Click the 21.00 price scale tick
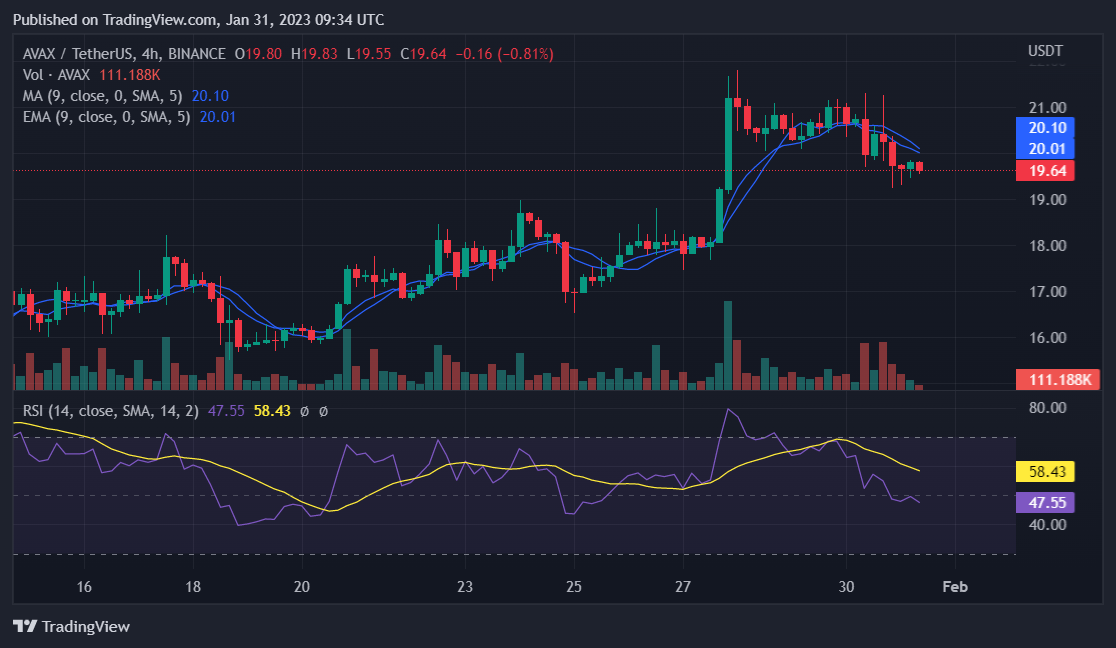Image resolution: width=1116 pixels, height=648 pixels. (1048, 108)
